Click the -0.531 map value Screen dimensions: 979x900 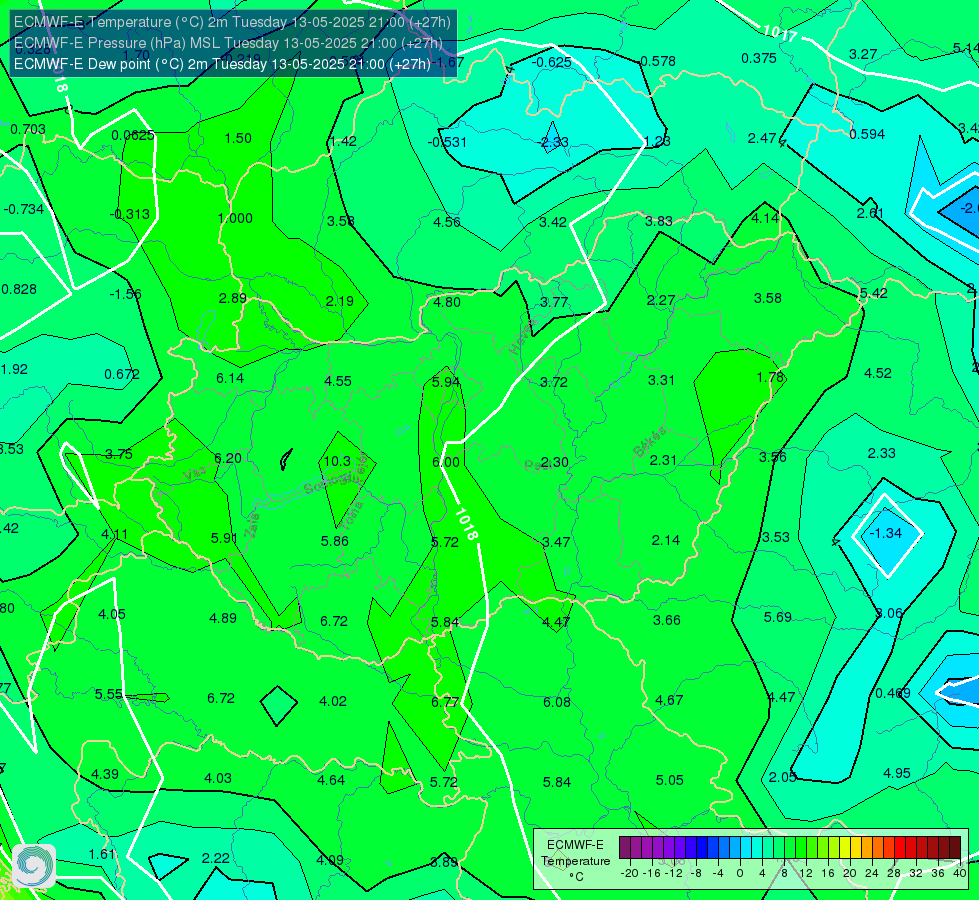(x=447, y=142)
